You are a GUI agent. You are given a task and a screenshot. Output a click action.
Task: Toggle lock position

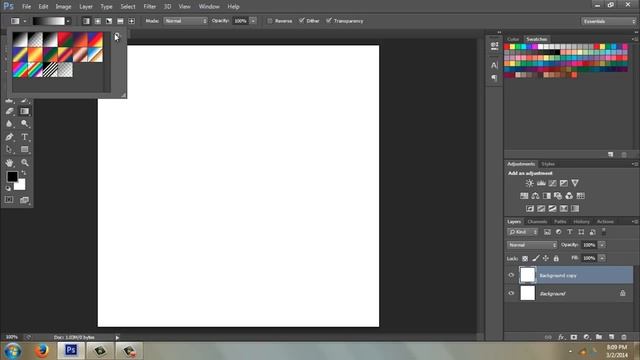point(546,258)
